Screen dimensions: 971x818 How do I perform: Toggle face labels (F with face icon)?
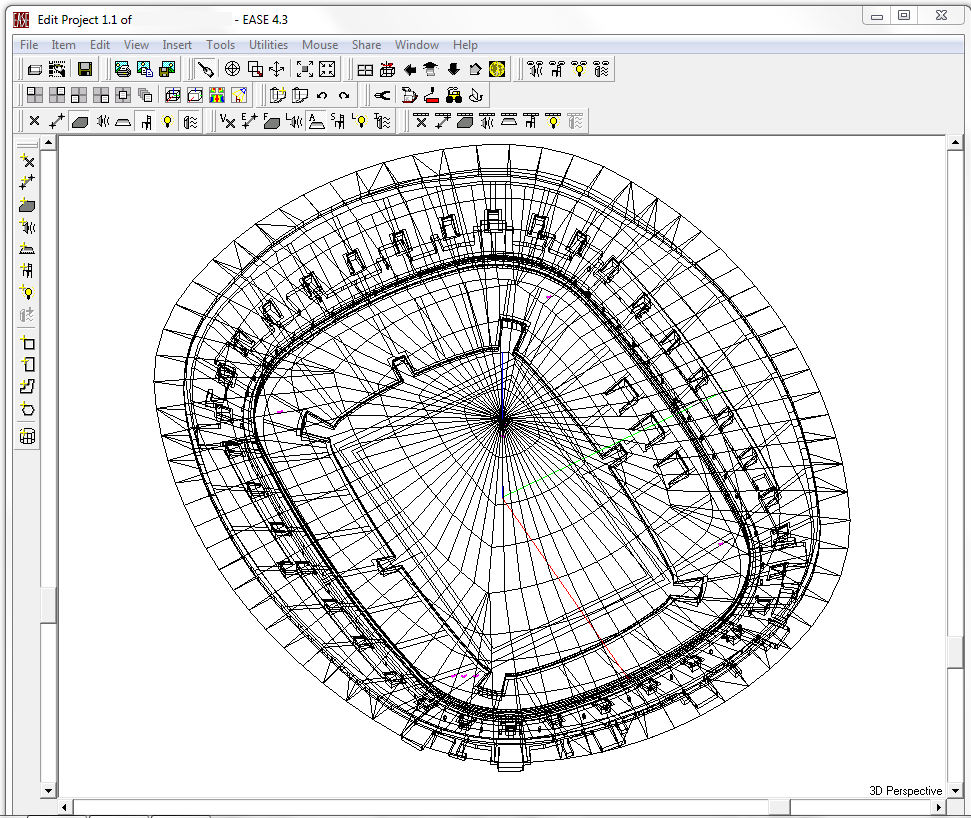(272, 121)
